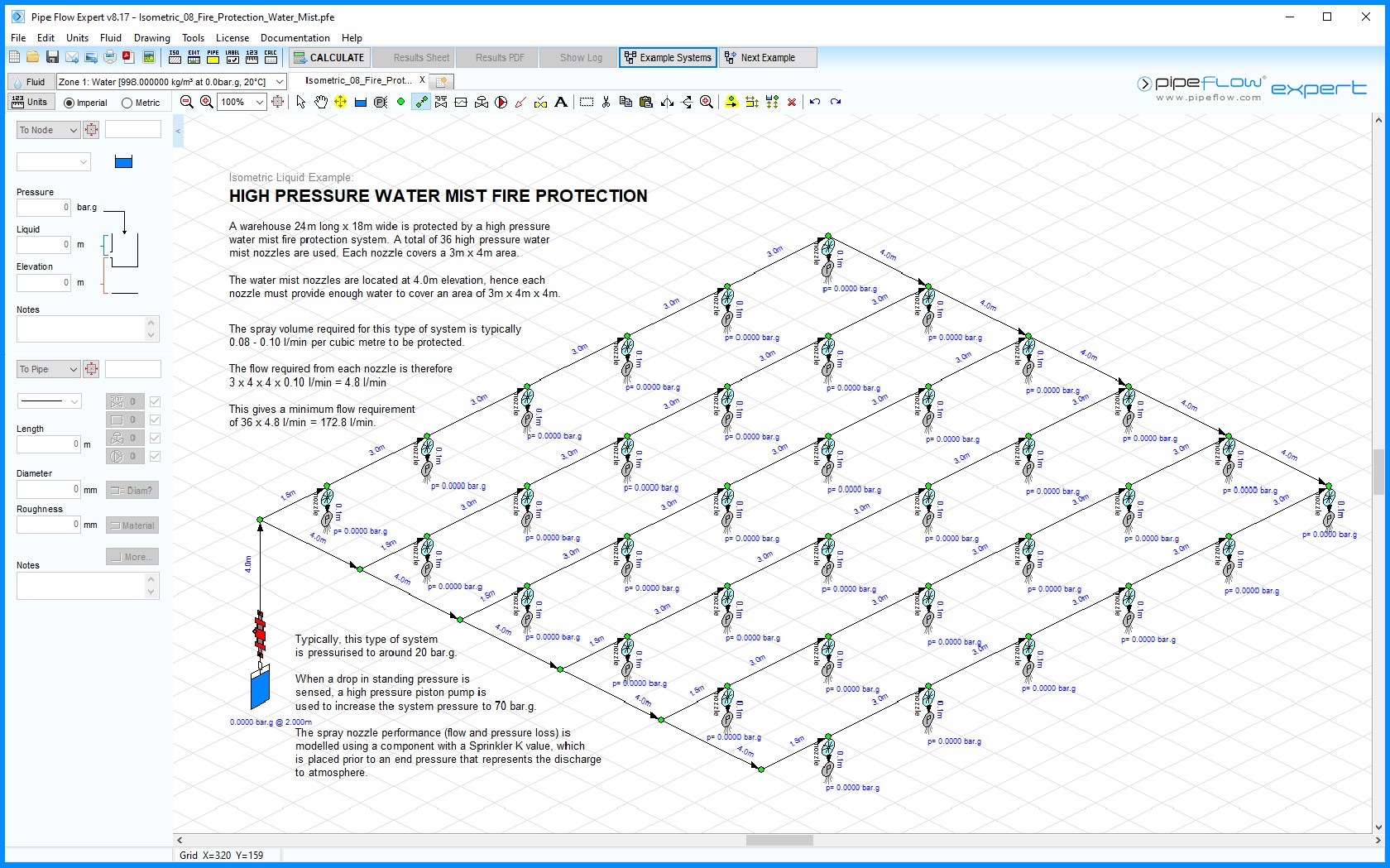Toggle the pump count checkbox in pipe pane
This screenshot has width=1390, height=868.
(x=155, y=456)
